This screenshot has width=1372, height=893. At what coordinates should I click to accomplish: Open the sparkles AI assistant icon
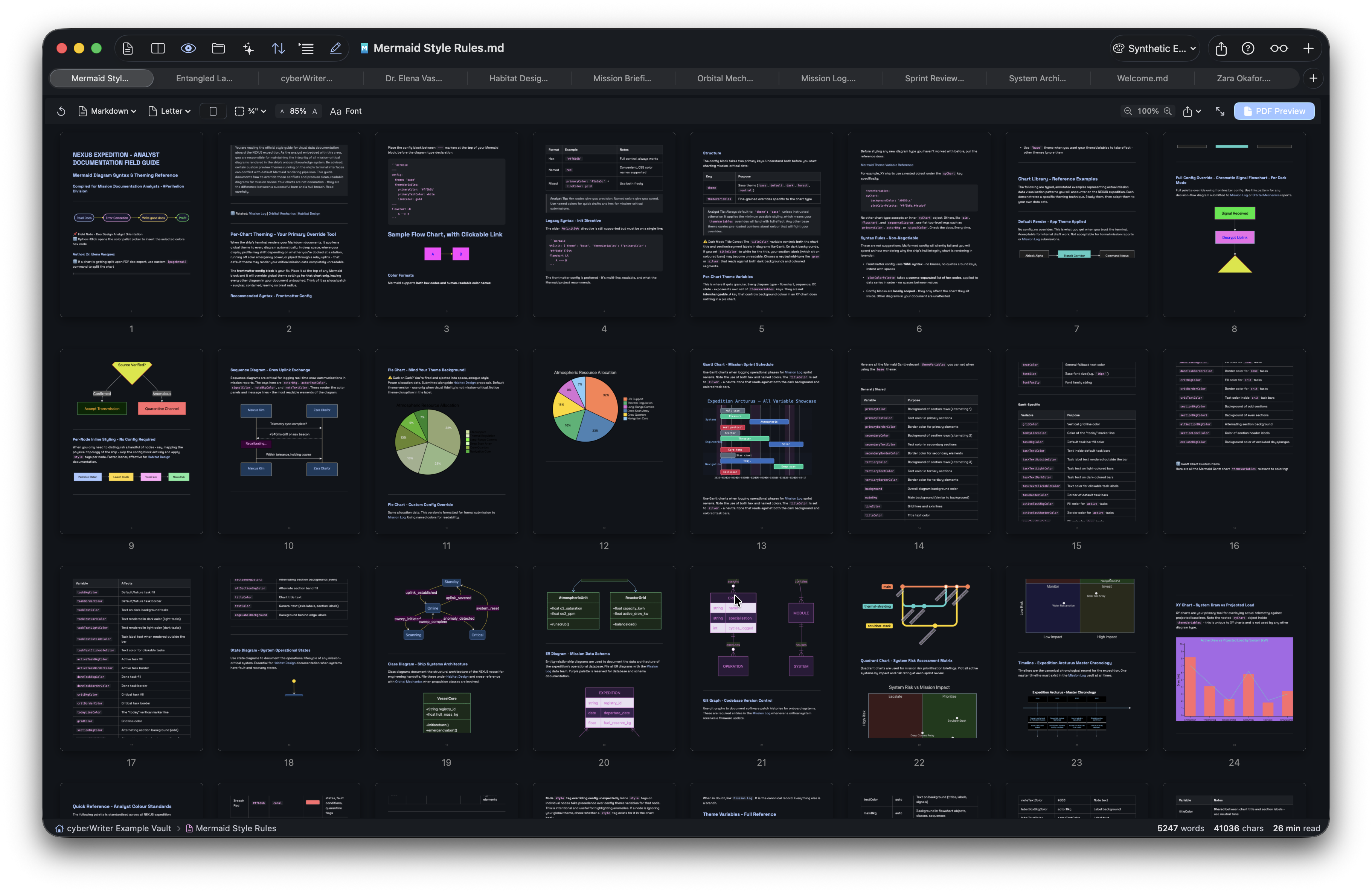(x=248, y=49)
